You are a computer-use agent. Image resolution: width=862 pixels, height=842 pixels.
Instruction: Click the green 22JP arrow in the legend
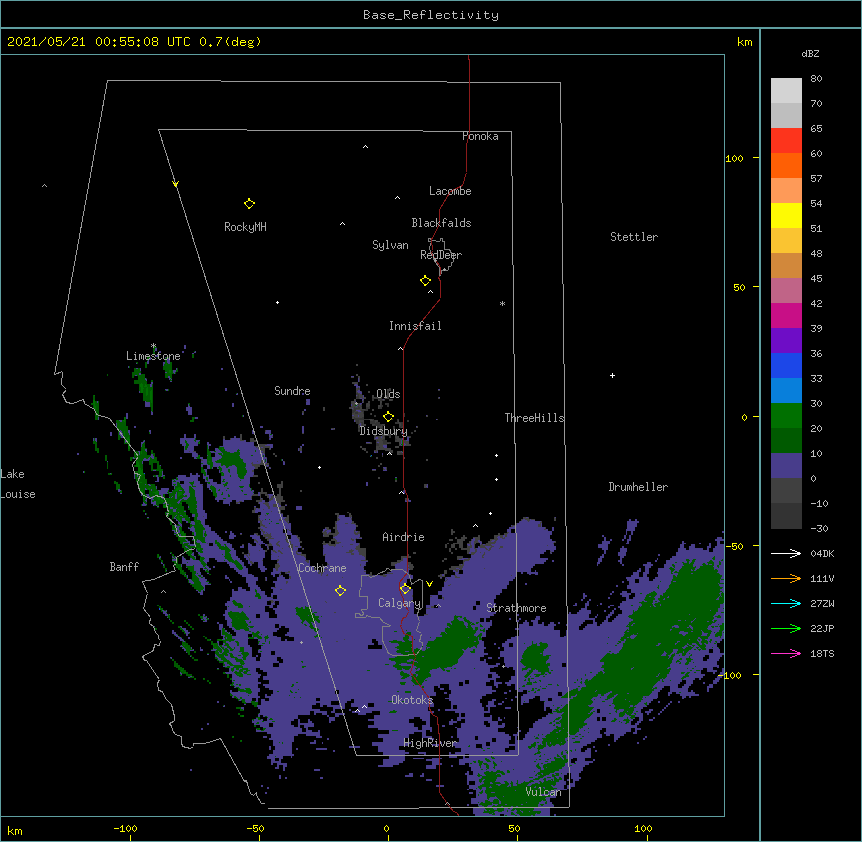[x=786, y=628]
